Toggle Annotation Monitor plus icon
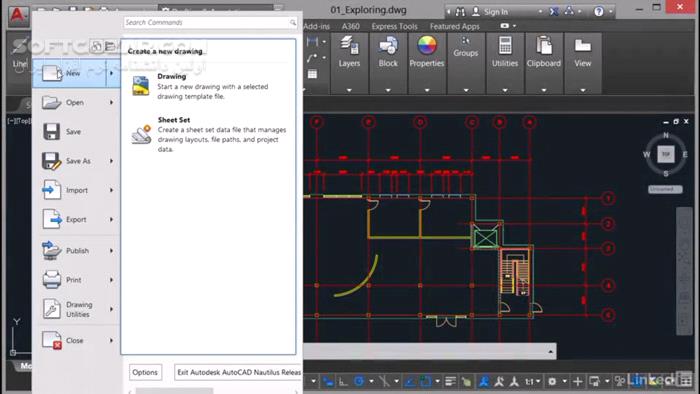The height and width of the screenshot is (394, 700). point(578,382)
